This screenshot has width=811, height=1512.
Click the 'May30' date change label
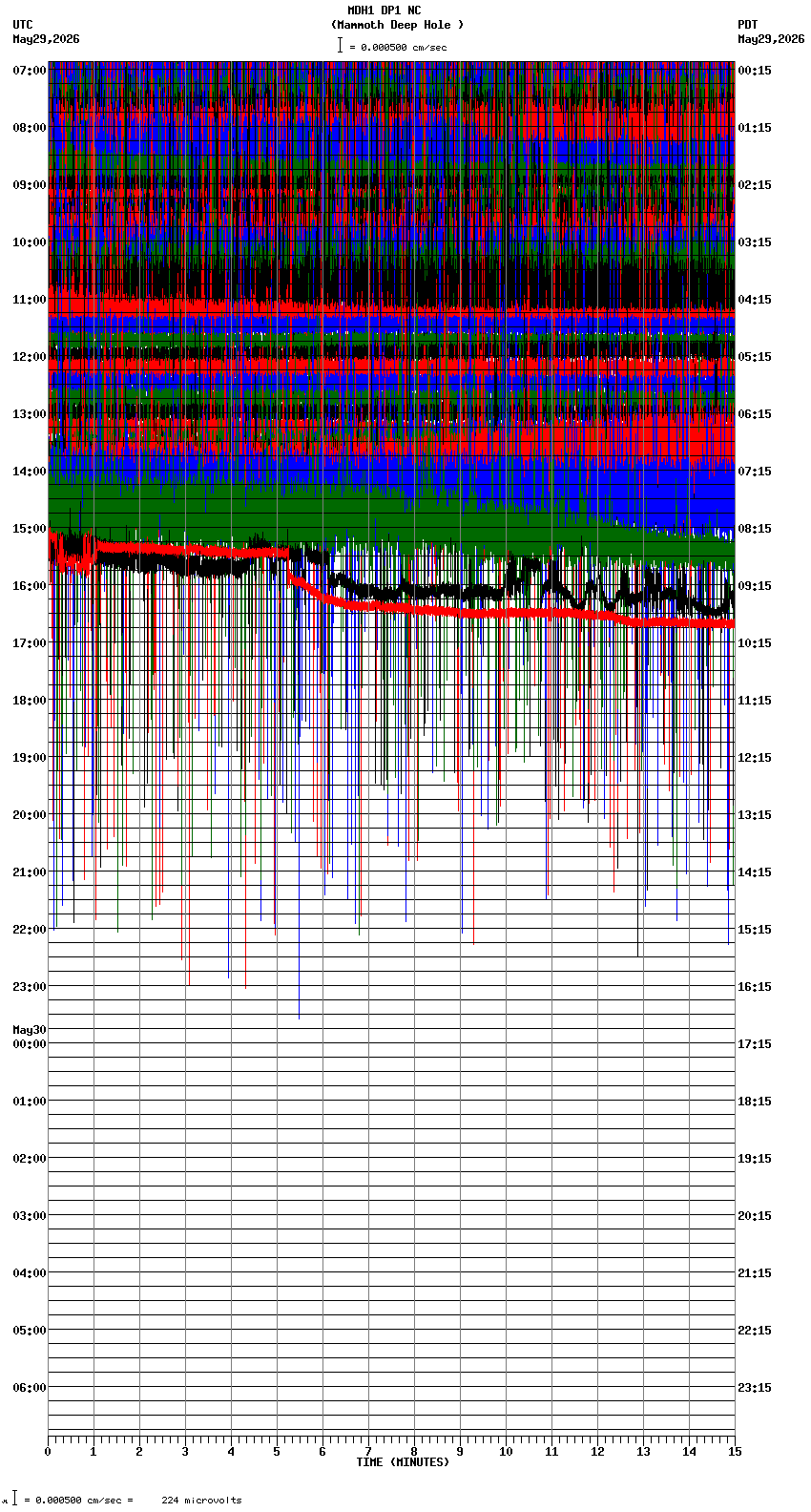[x=30, y=1030]
